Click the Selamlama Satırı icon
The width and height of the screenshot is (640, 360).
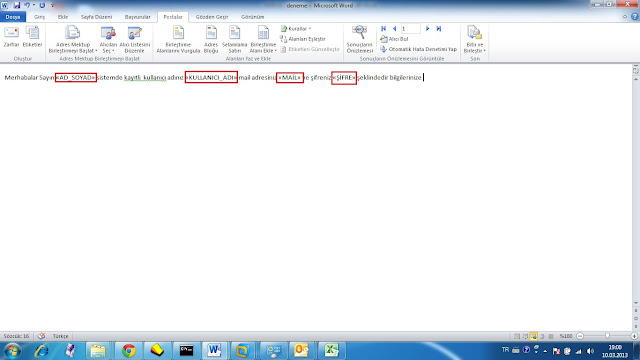coord(234,39)
